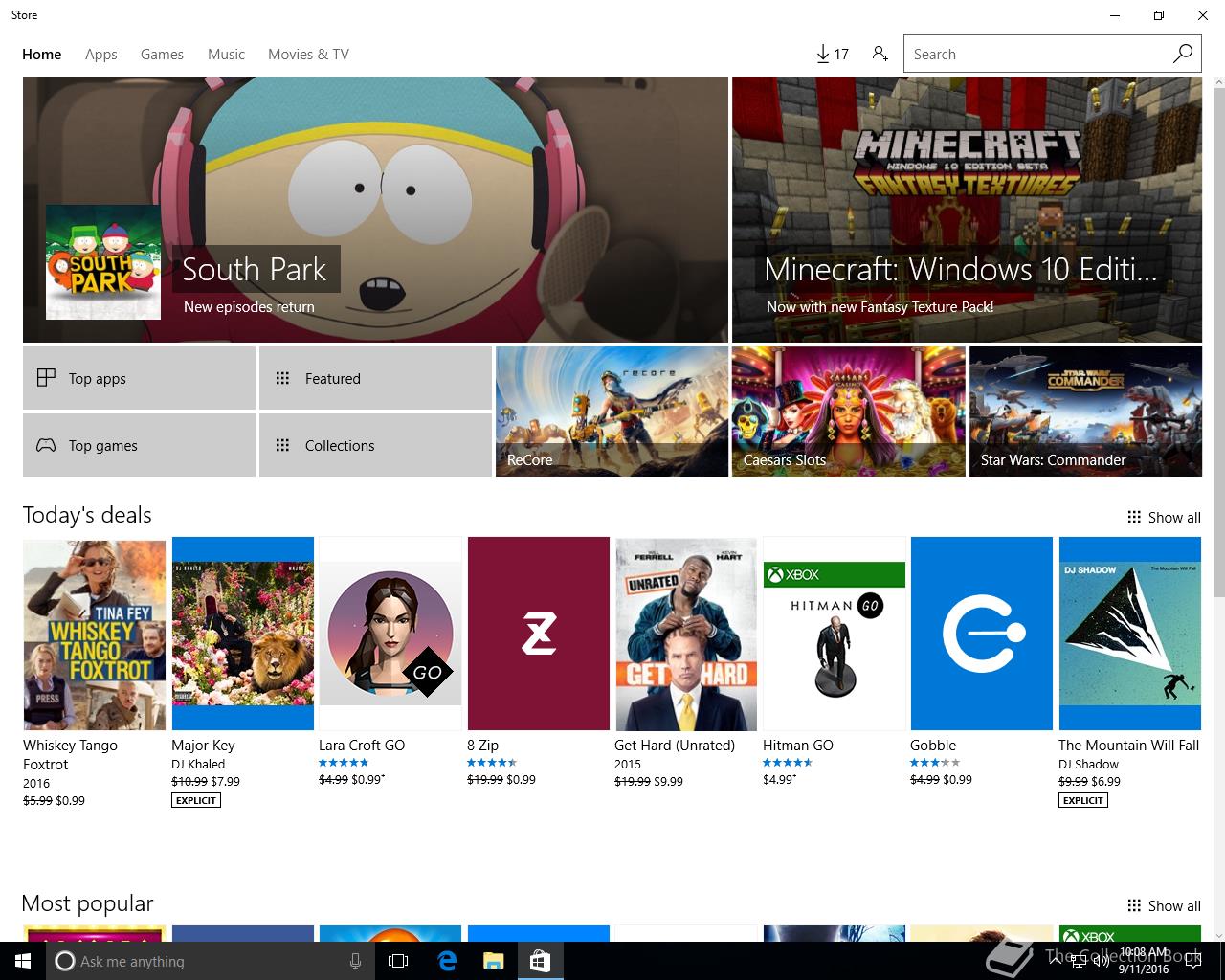Open Whiskey Tango Foxtrot movie poster

[94, 635]
